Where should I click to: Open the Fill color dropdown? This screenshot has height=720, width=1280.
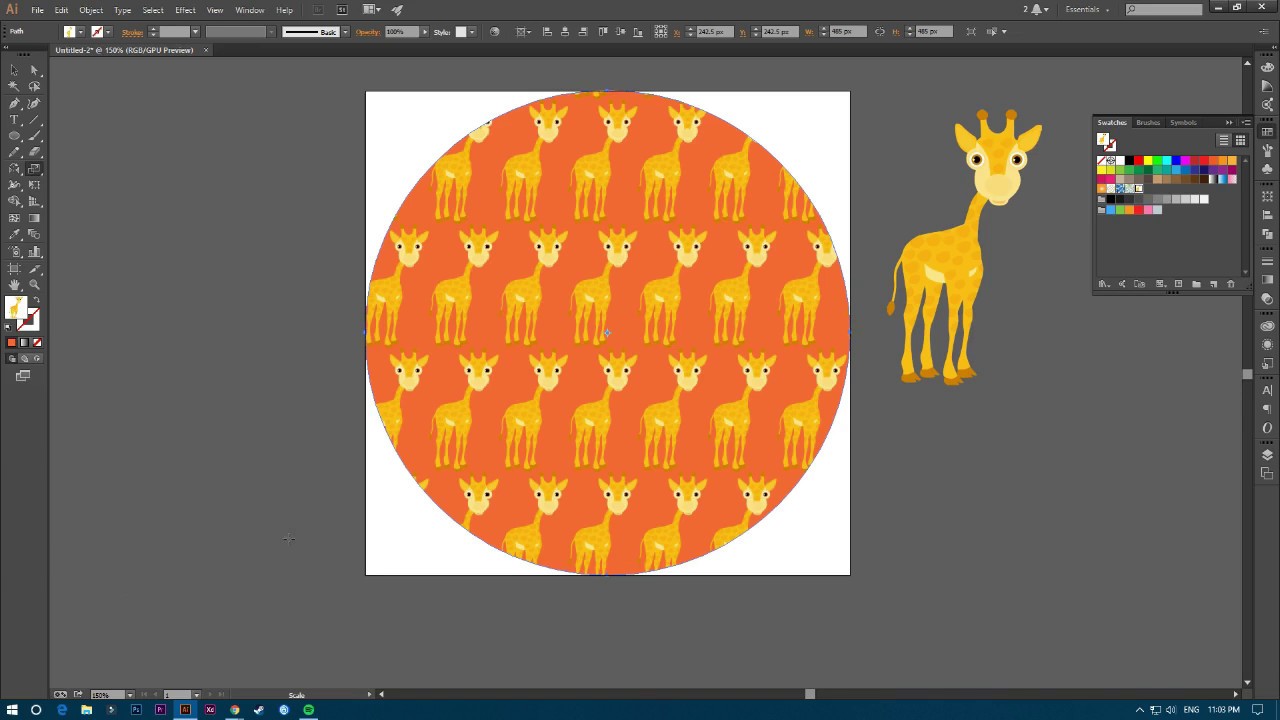pos(81,32)
